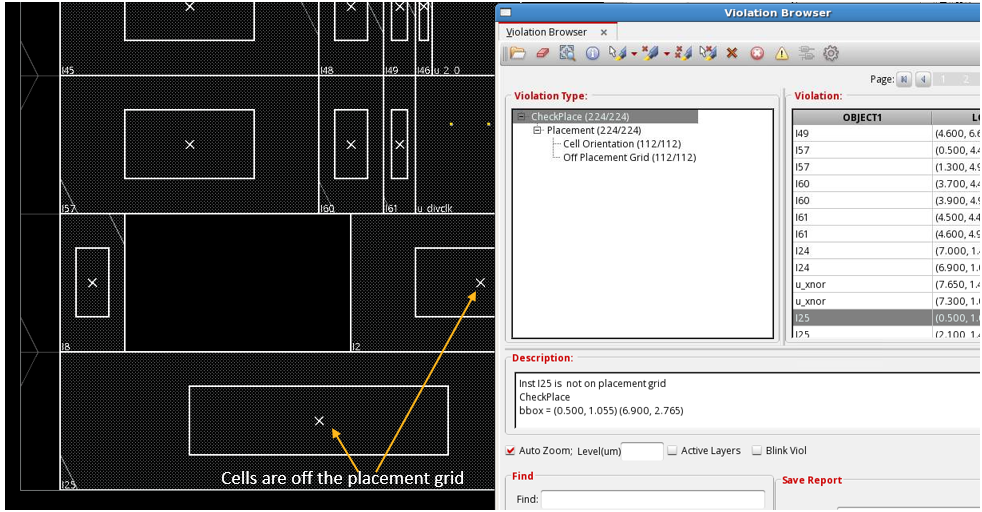
Task: Toggle the Auto Zoom checkbox
Action: [510, 450]
